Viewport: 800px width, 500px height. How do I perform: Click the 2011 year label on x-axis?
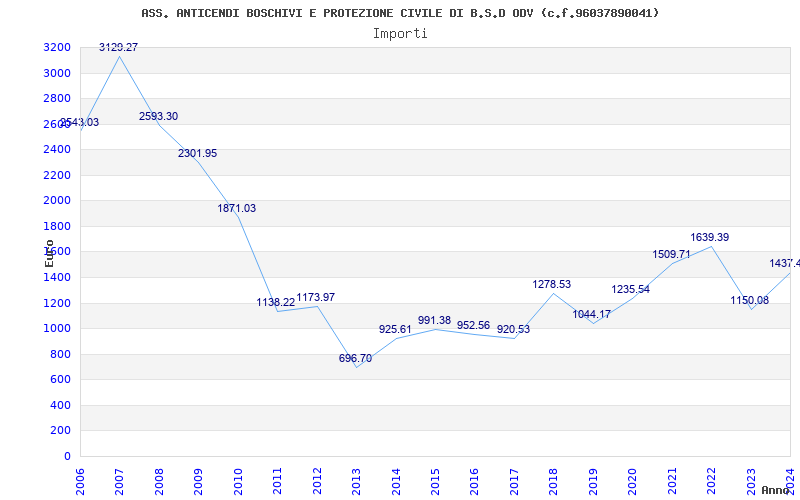coord(278,482)
